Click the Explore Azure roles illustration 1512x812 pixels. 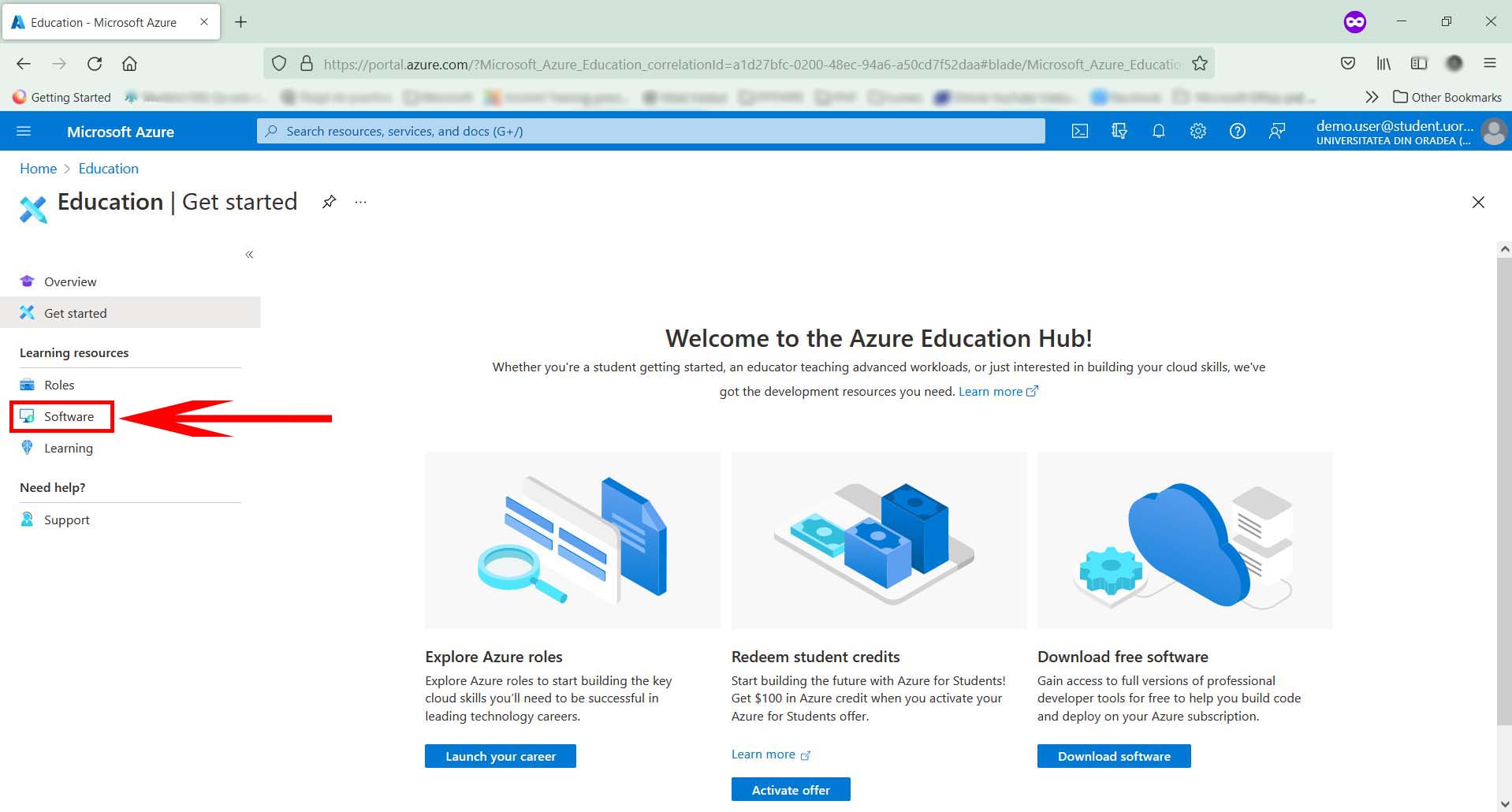point(572,540)
